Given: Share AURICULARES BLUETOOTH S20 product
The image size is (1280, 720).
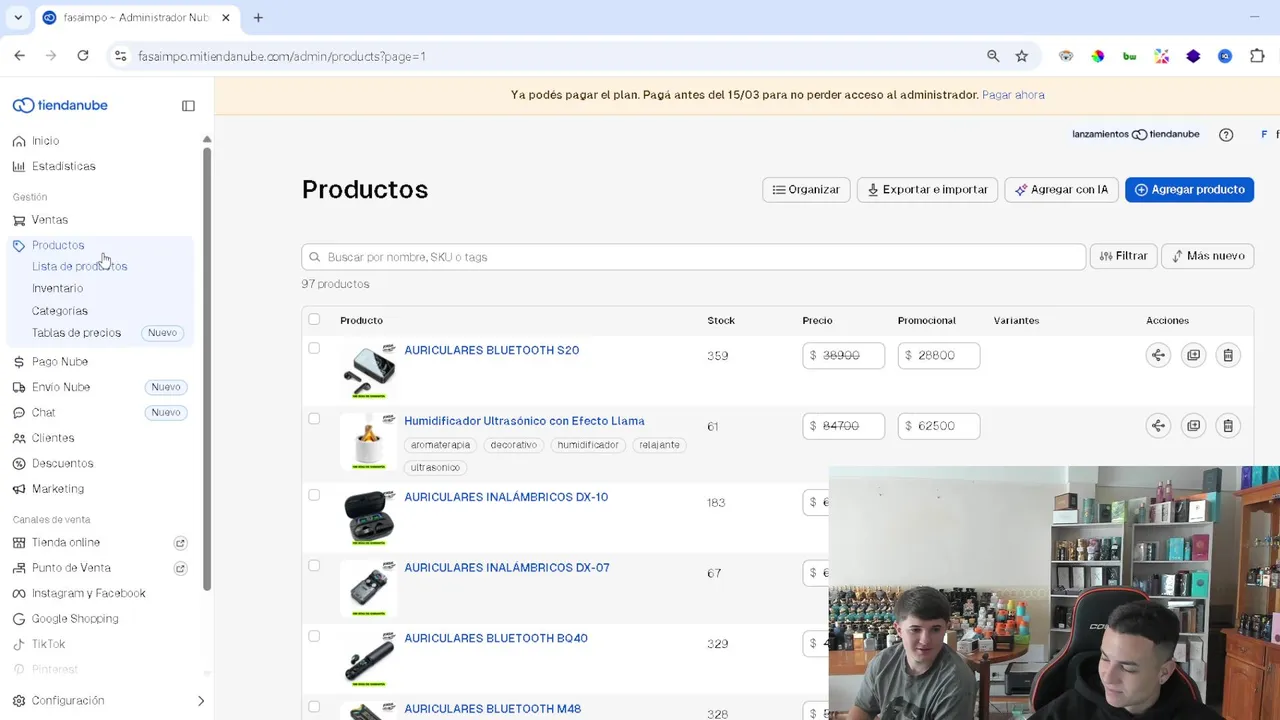Looking at the screenshot, I should 1158,355.
